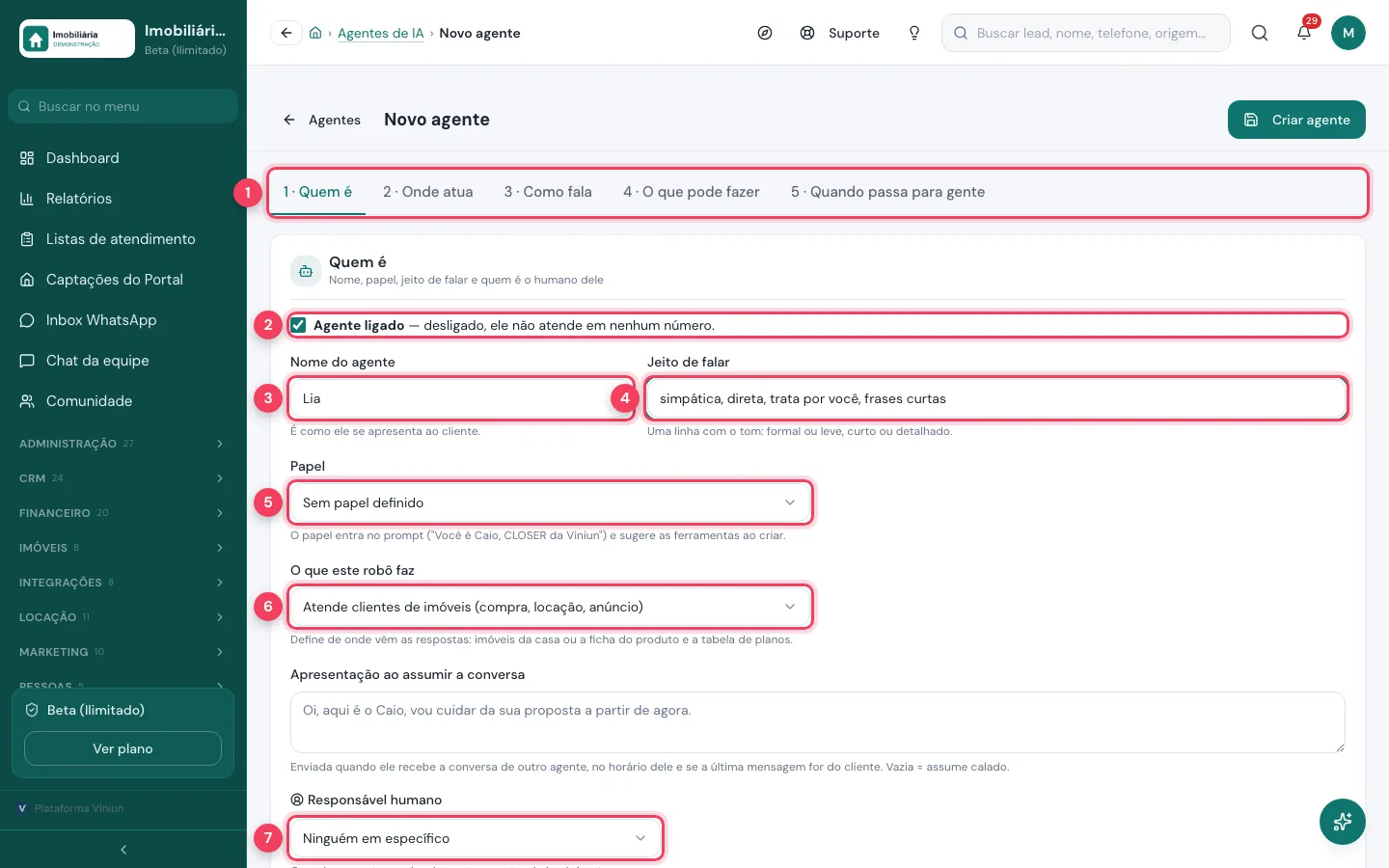Click the compass icon in top bar

(765, 33)
